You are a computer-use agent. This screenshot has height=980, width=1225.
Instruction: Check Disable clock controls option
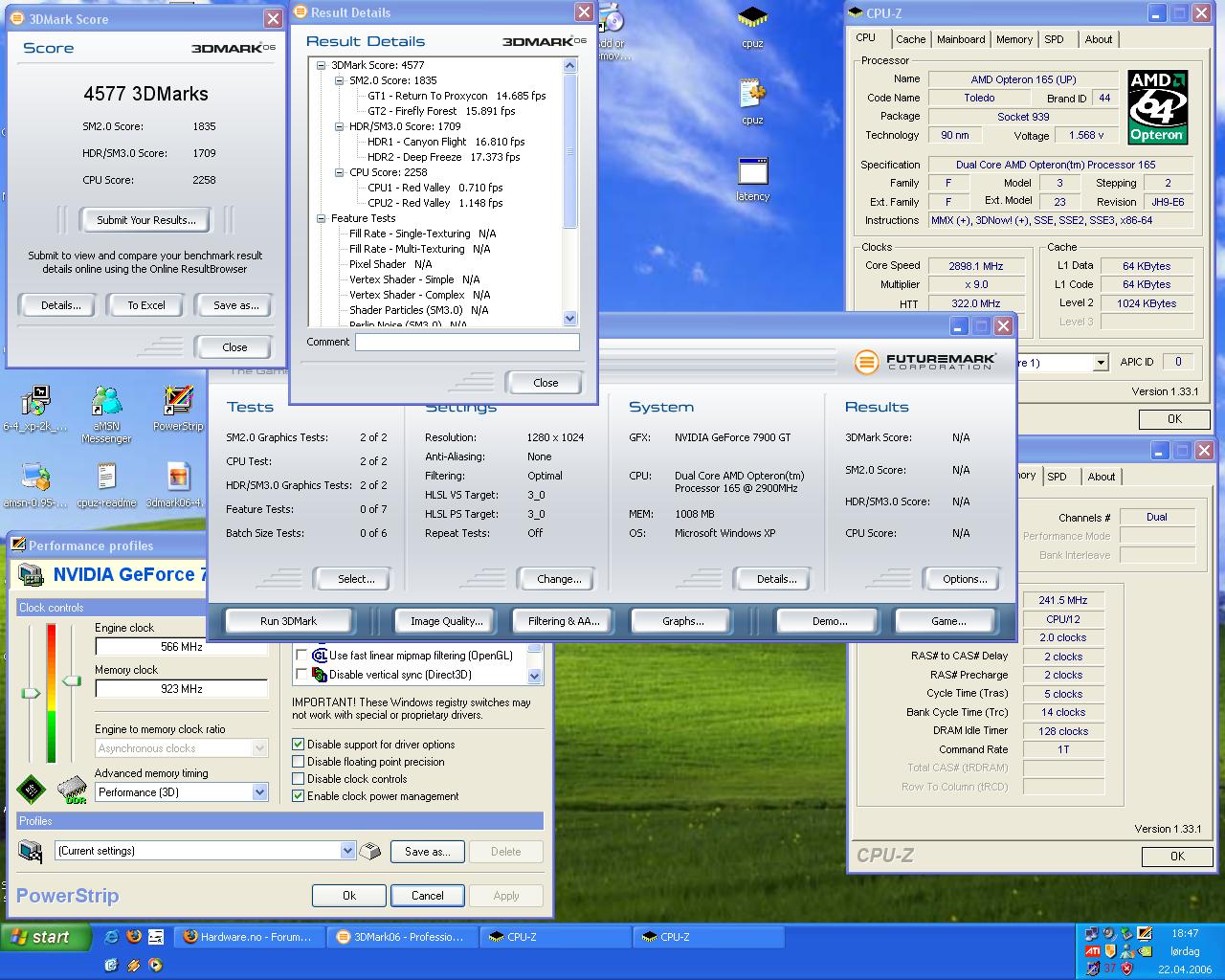click(299, 779)
